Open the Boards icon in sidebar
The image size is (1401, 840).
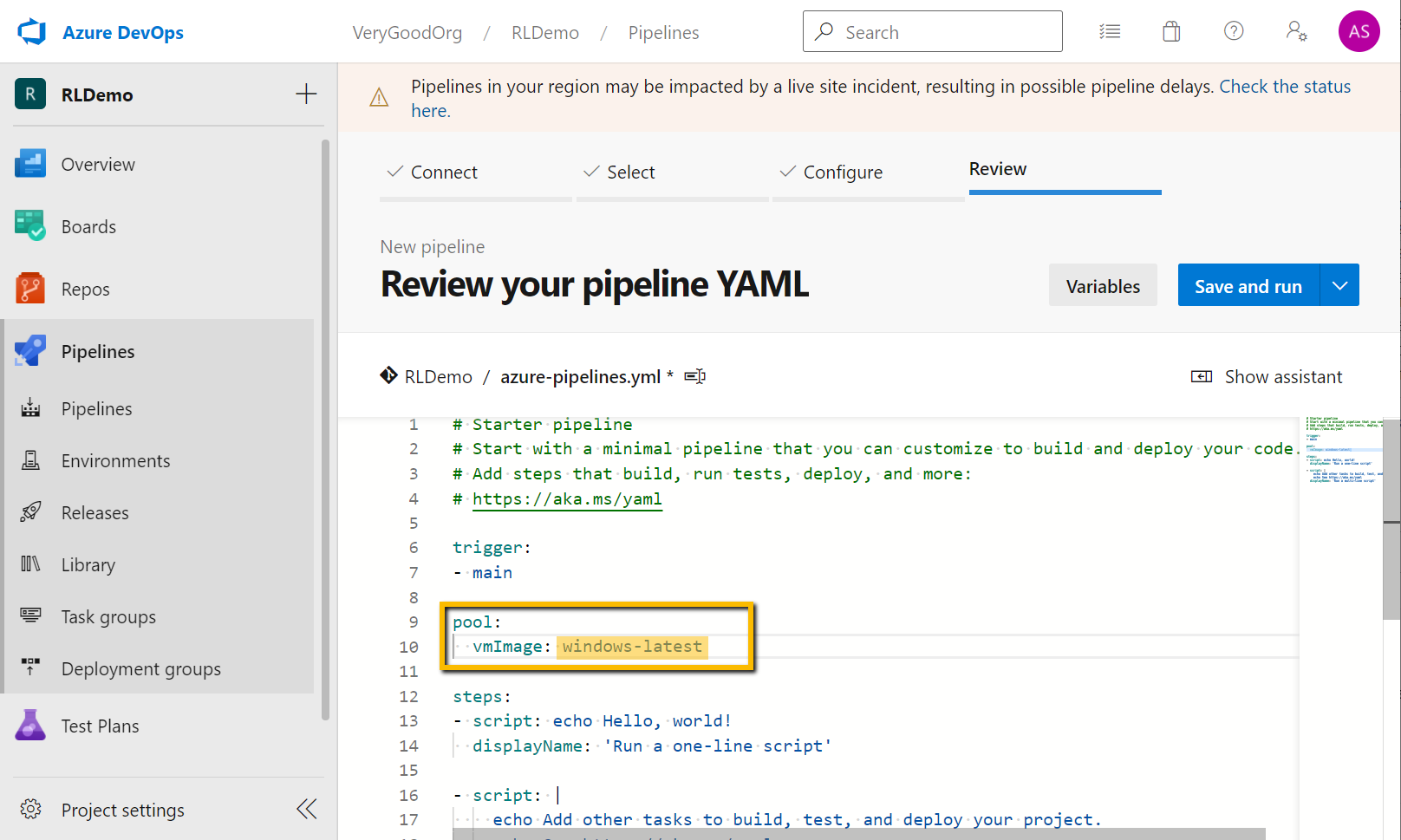click(x=30, y=226)
